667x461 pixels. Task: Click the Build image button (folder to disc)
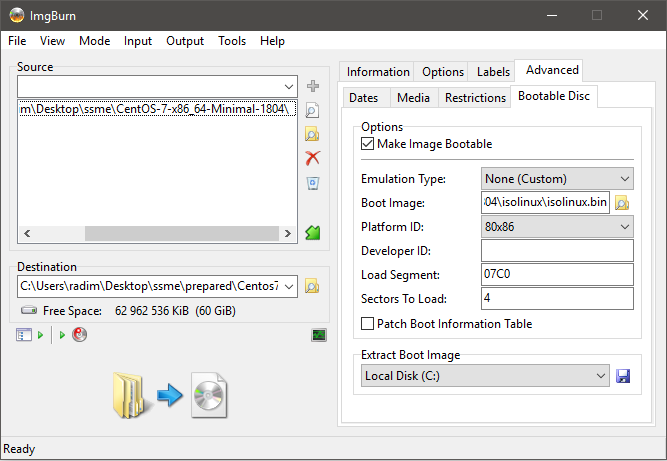pos(170,394)
